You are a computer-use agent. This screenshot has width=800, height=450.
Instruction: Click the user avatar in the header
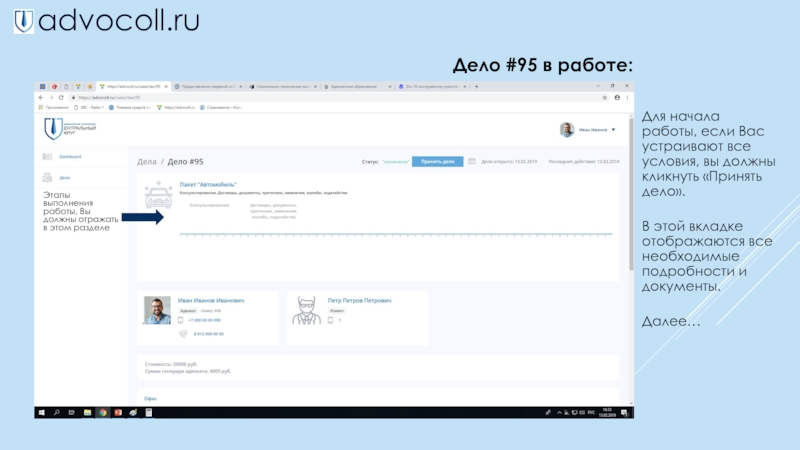click(x=566, y=130)
